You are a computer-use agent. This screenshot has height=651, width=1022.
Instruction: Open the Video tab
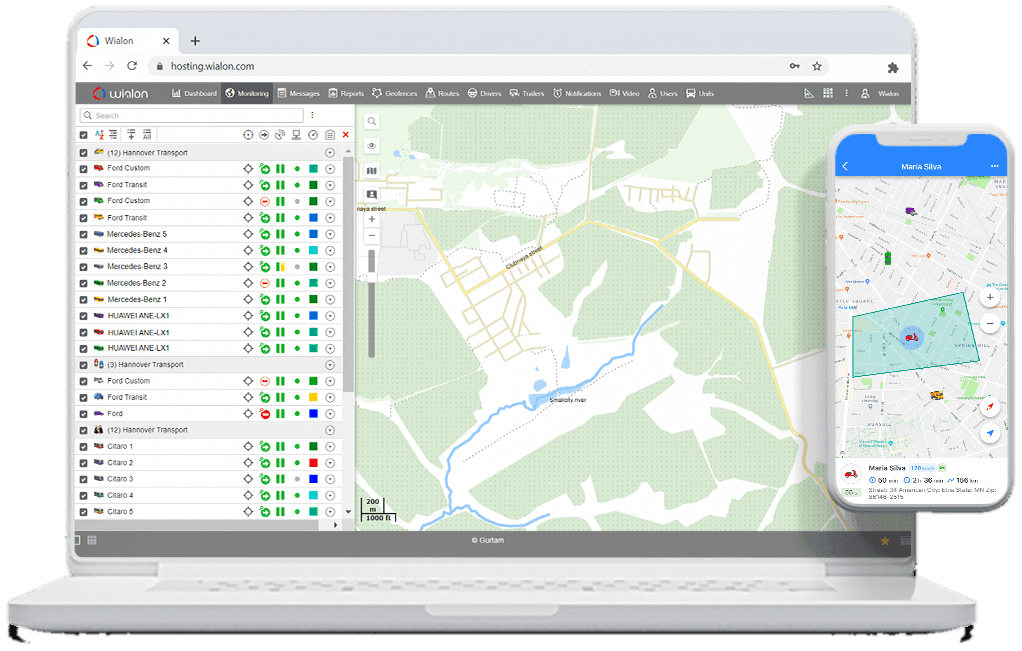tap(624, 93)
